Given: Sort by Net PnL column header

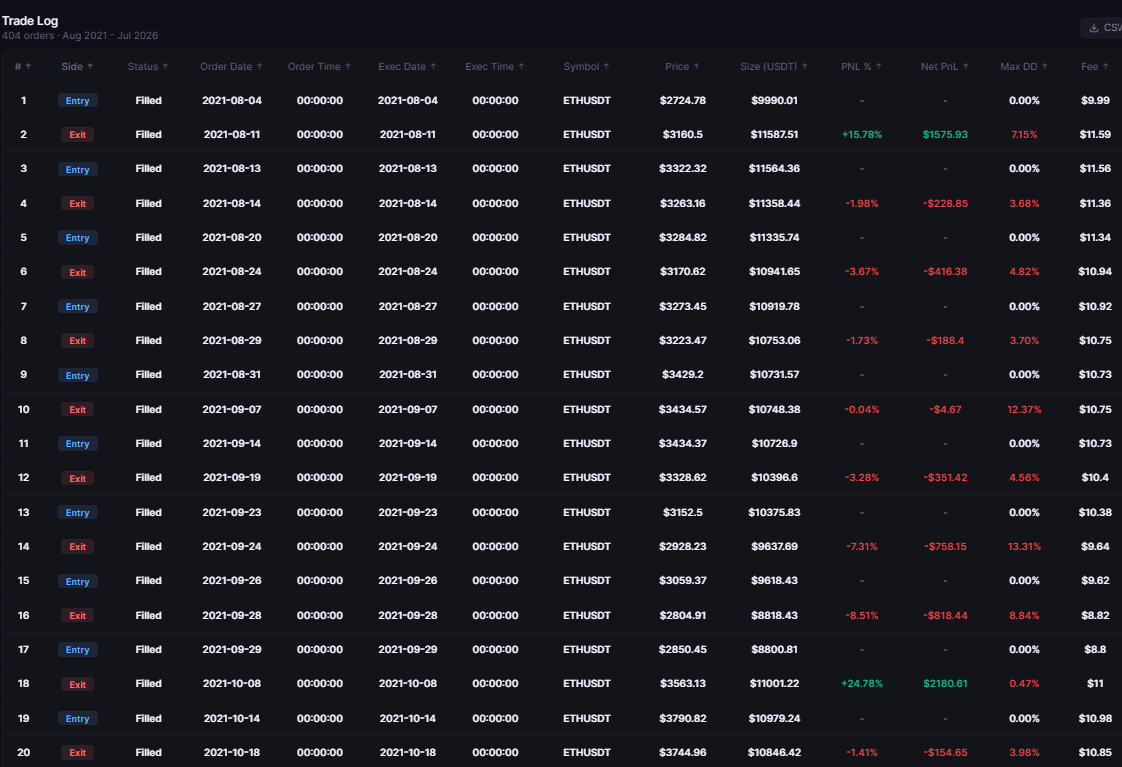Looking at the screenshot, I should click(x=945, y=67).
